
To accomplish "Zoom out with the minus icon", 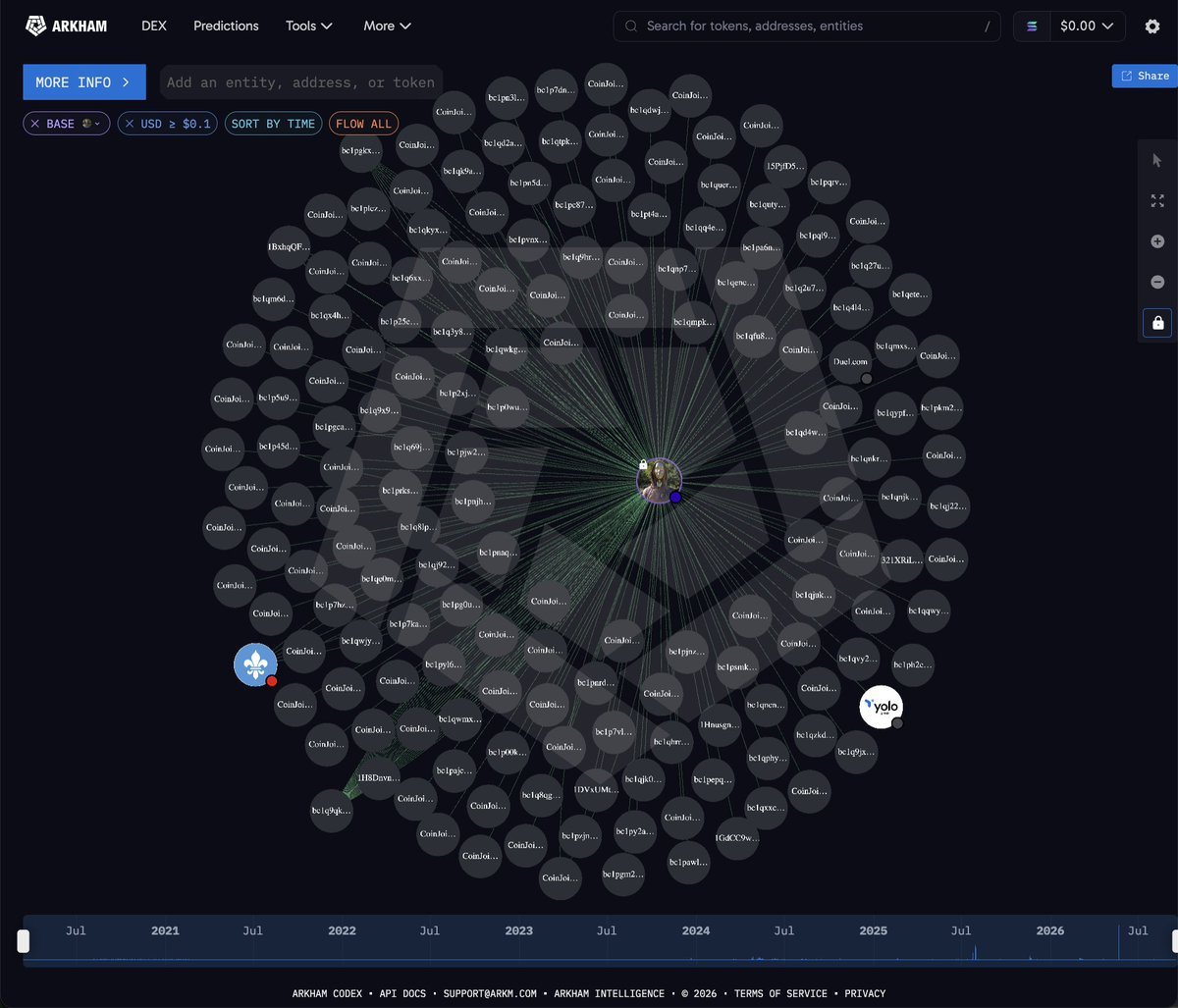I will pyautogui.click(x=1157, y=282).
